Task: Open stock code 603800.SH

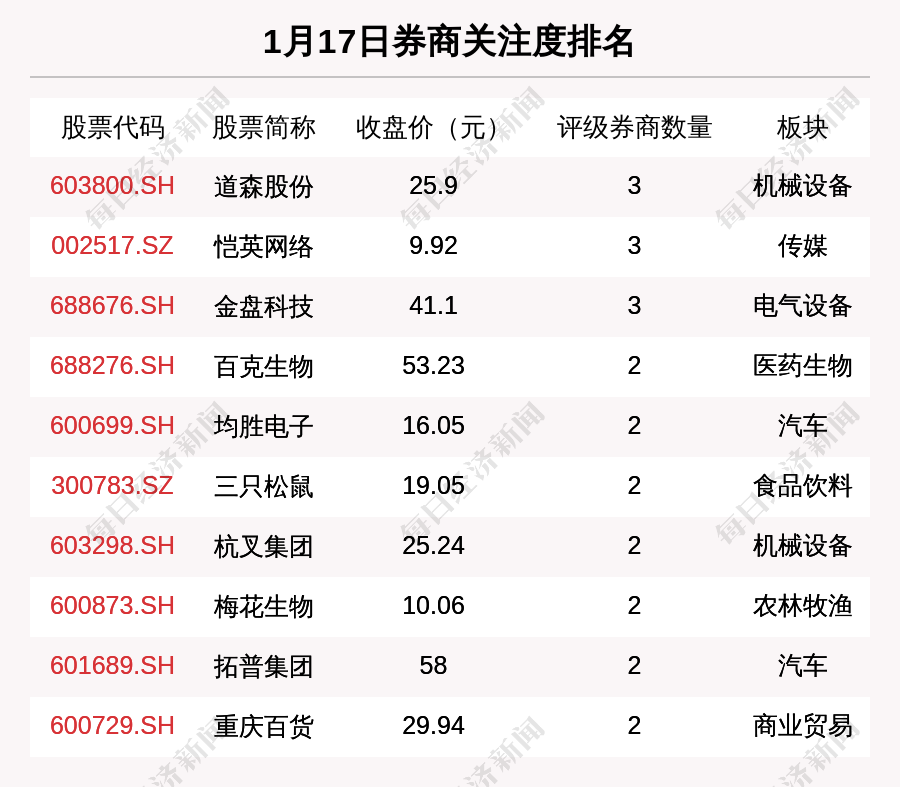Action: click(x=112, y=186)
